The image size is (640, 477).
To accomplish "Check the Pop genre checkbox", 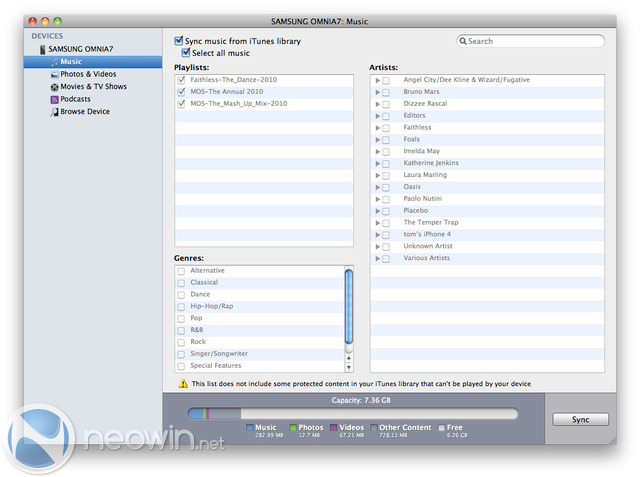I will [181, 318].
